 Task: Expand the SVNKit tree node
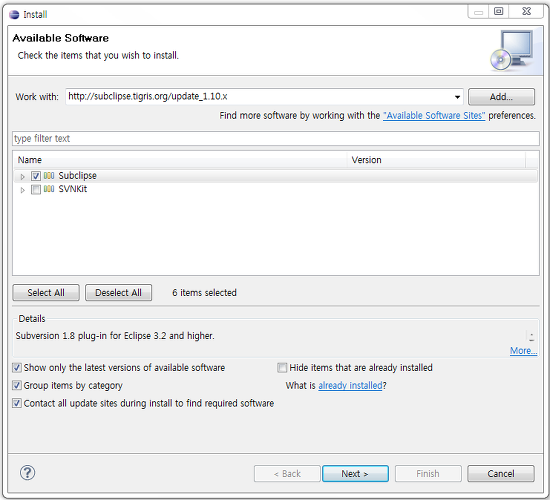click(22, 190)
